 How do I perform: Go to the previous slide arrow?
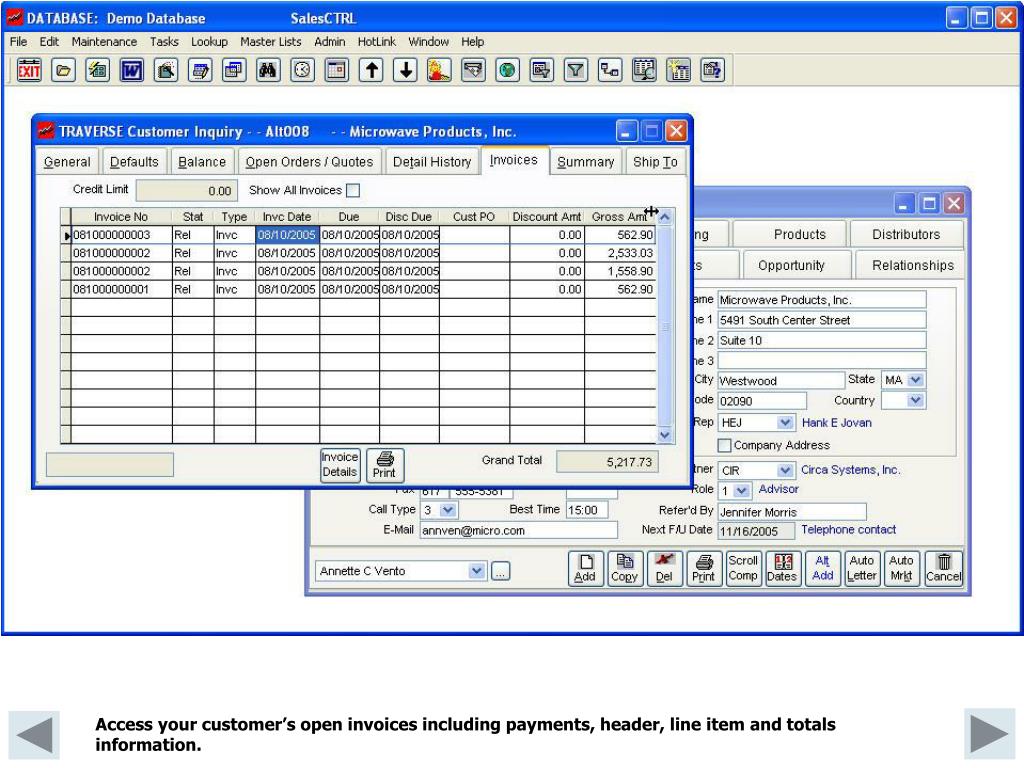34,733
